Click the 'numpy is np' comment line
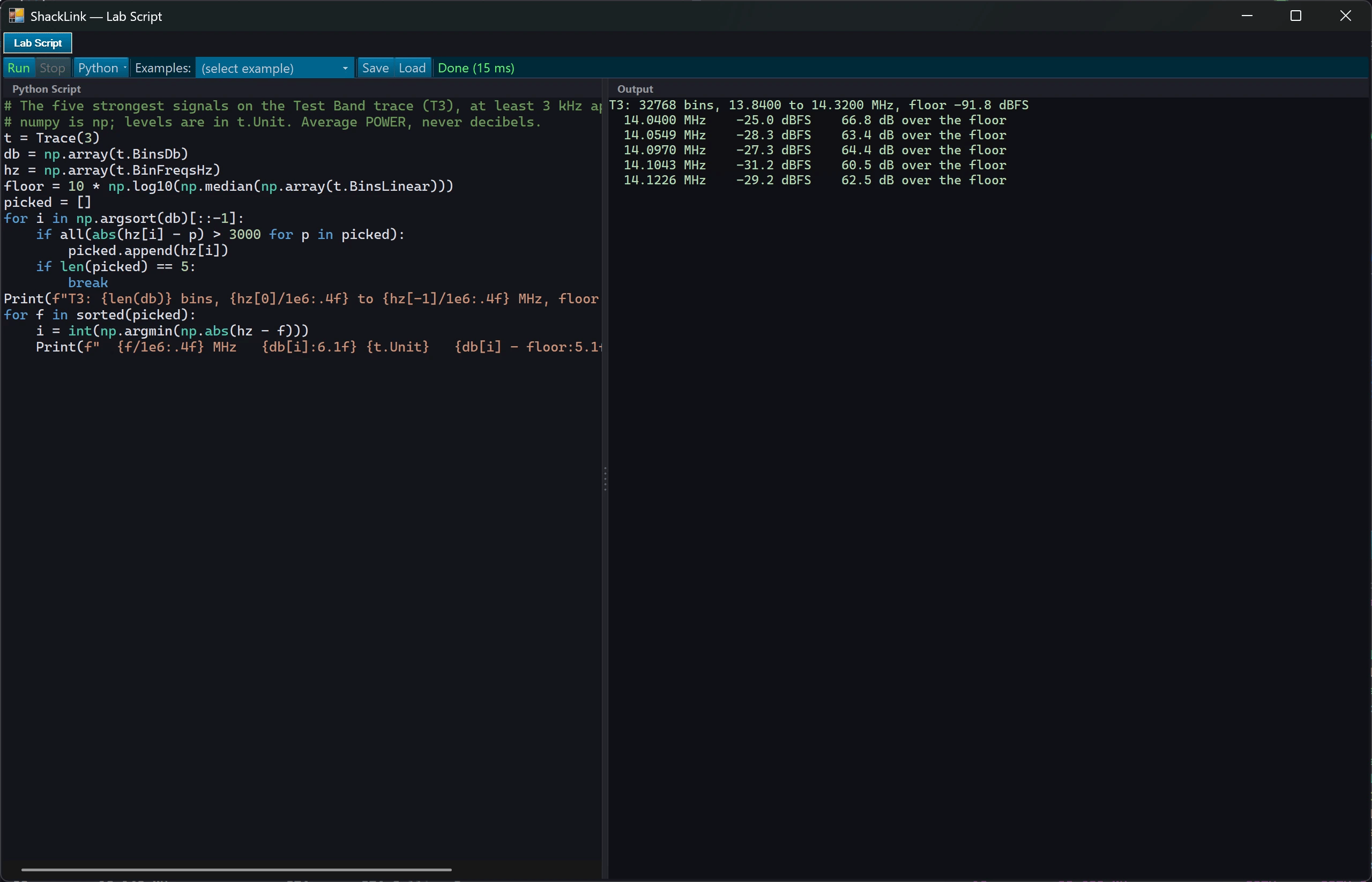Viewport: 1372px width, 882px height. 273,122
